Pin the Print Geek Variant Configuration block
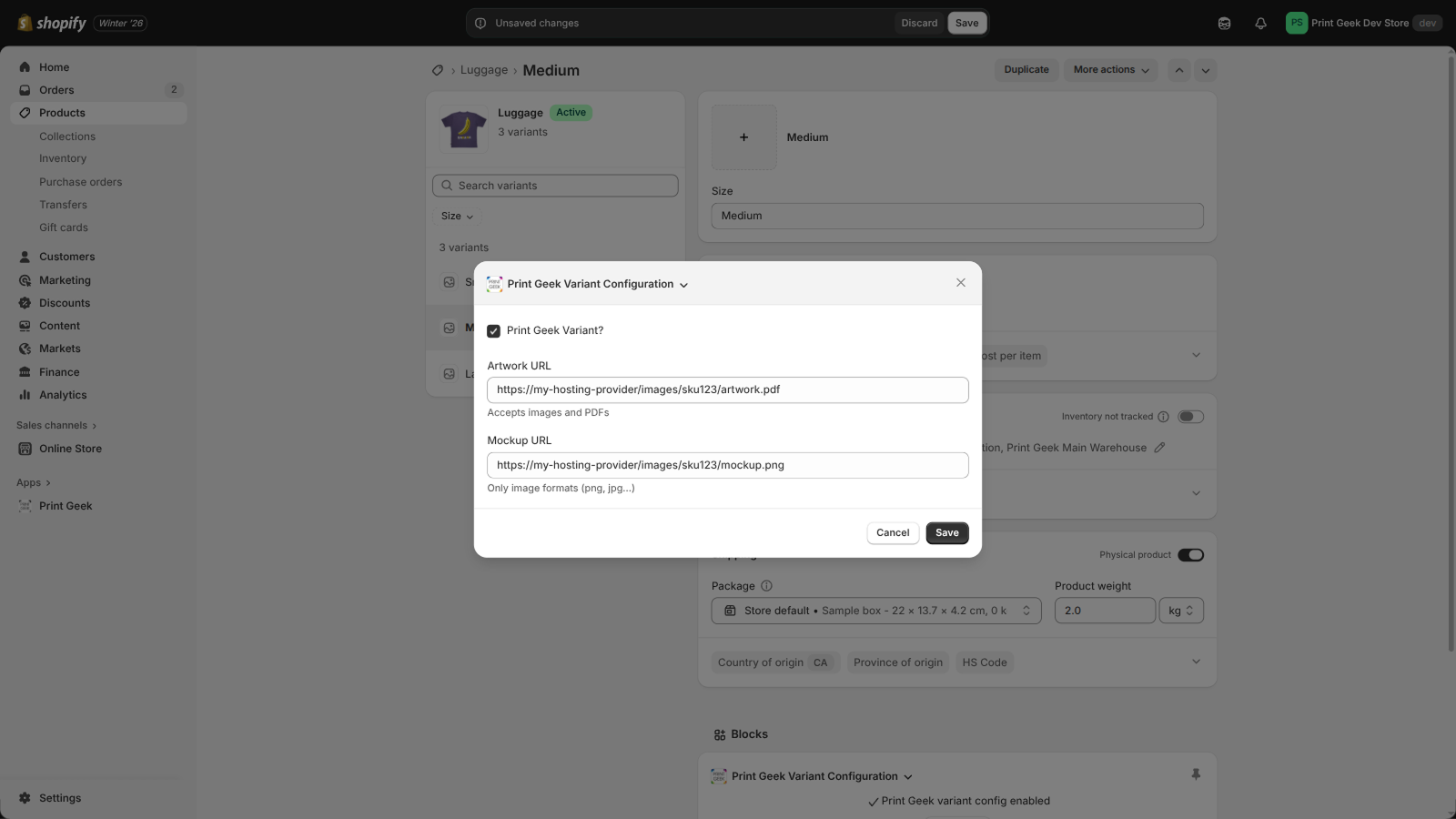 click(1196, 774)
